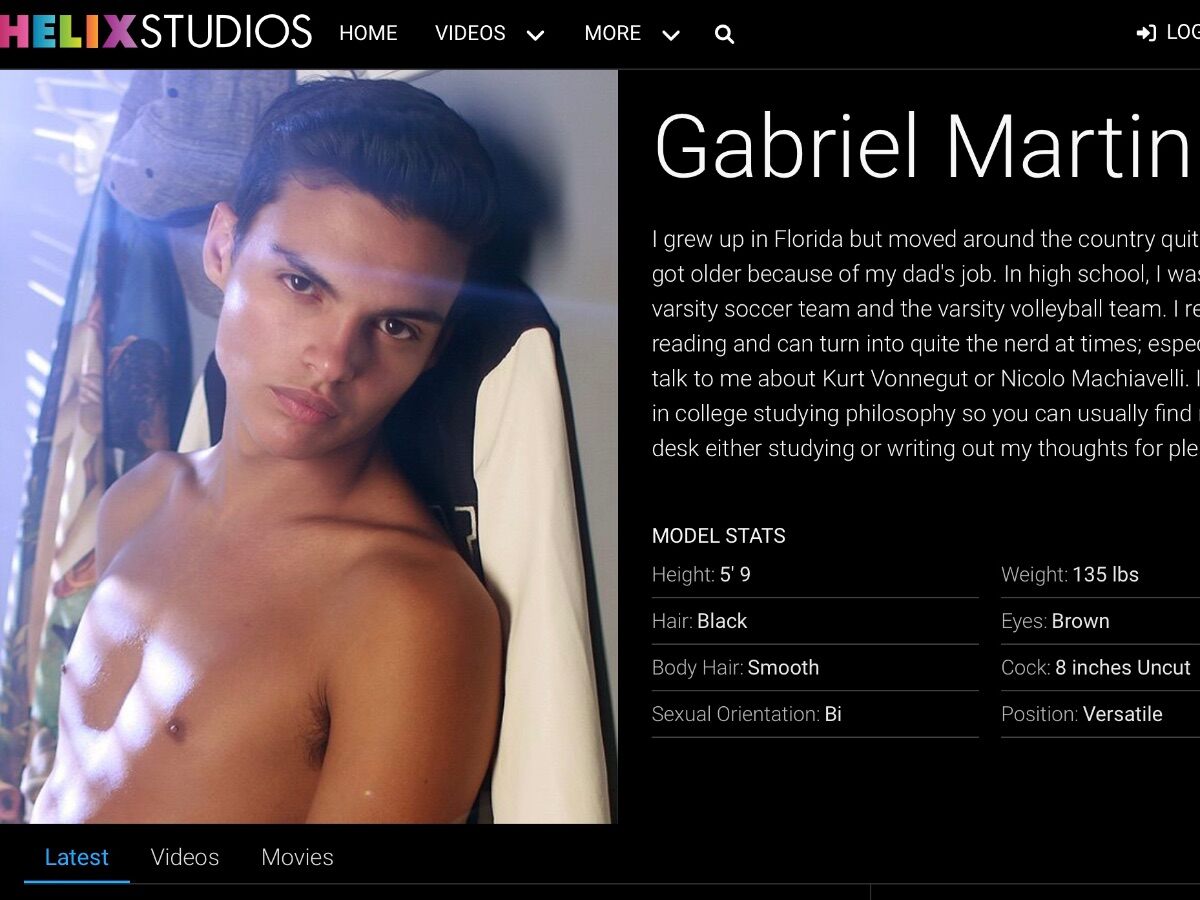Expand the chevron next to MORE
The height and width of the screenshot is (900, 1200).
(x=671, y=35)
